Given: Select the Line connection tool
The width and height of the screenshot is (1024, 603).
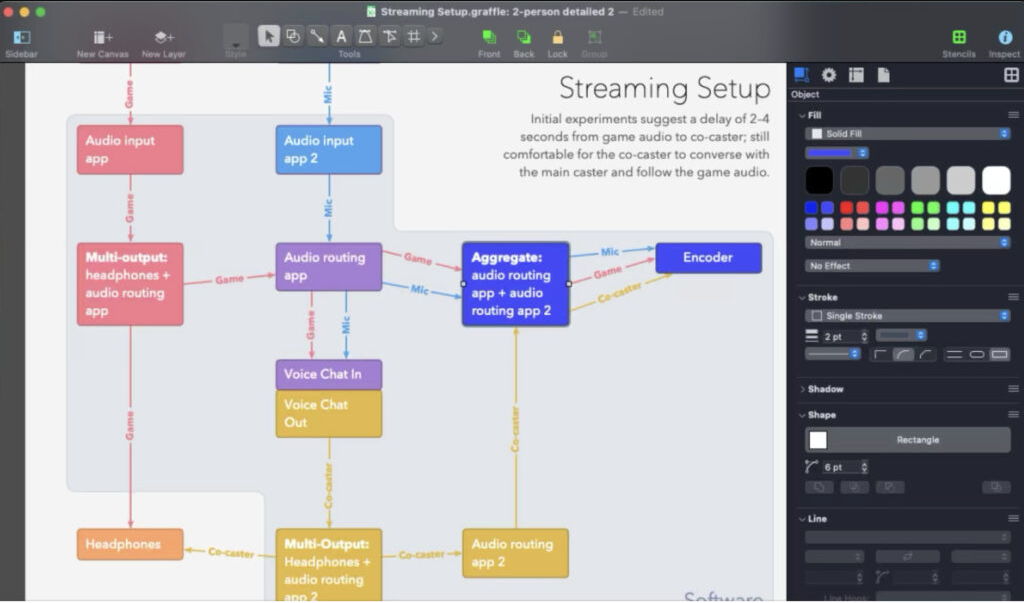Looking at the screenshot, I should point(317,37).
